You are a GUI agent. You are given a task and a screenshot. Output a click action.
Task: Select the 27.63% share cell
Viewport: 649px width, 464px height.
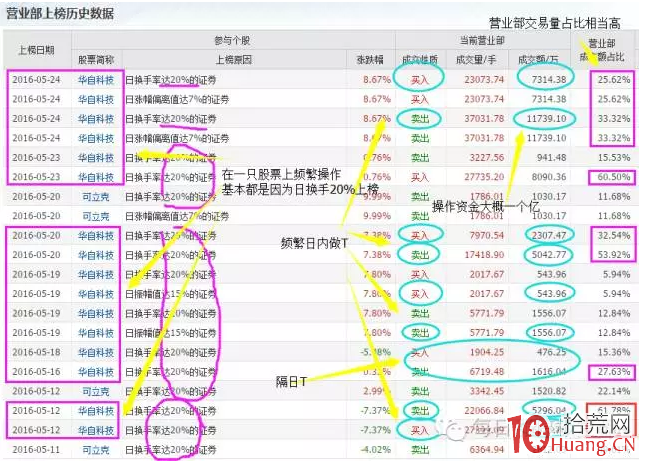[613, 372]
